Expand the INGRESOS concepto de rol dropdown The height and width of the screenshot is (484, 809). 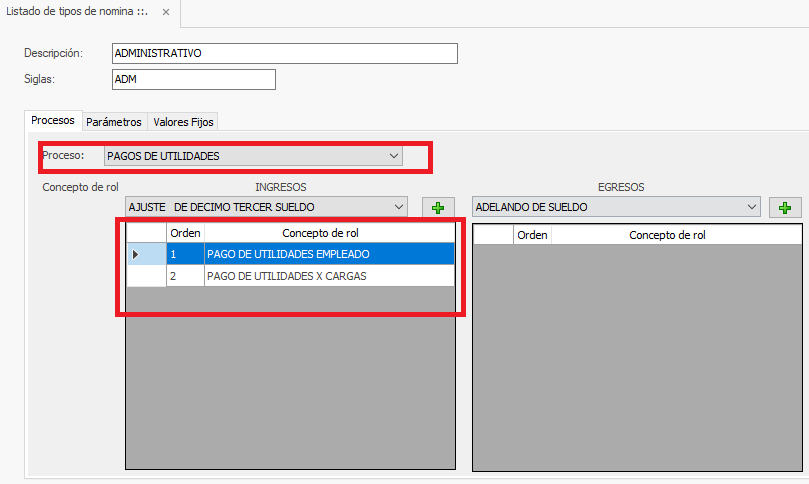point(399,207)
